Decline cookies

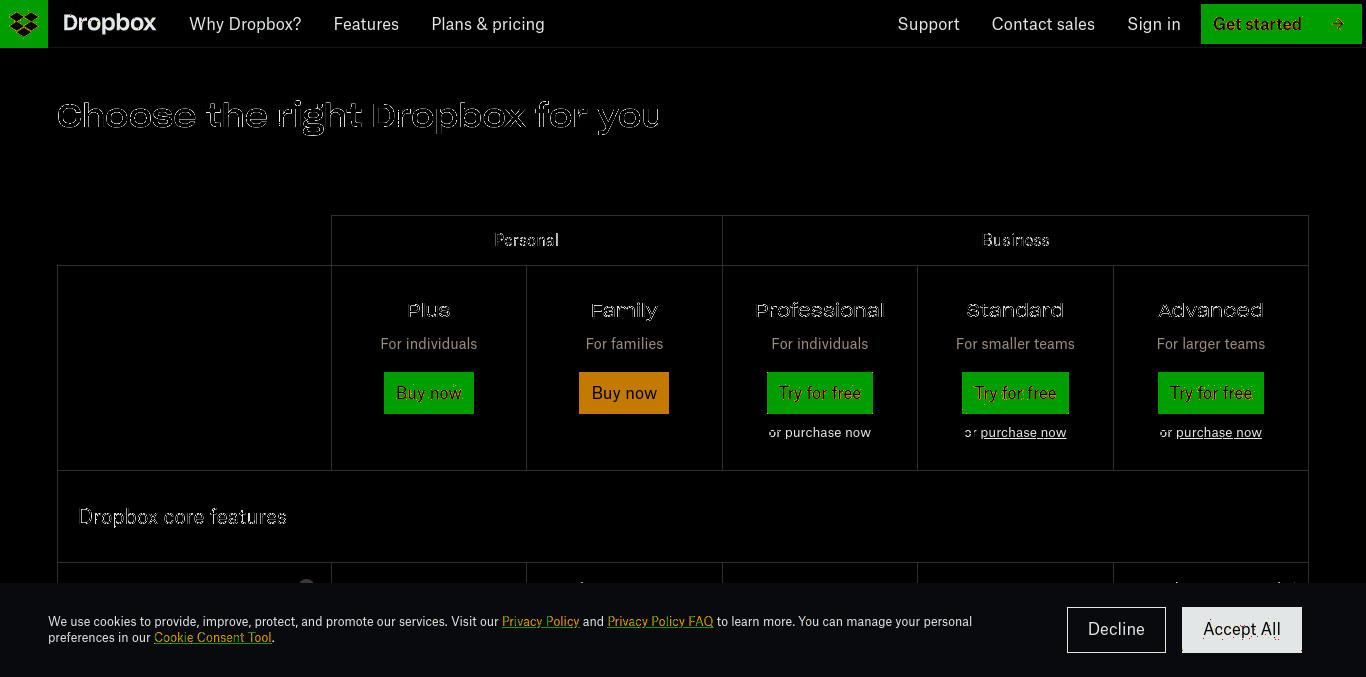coord(1116,630)
